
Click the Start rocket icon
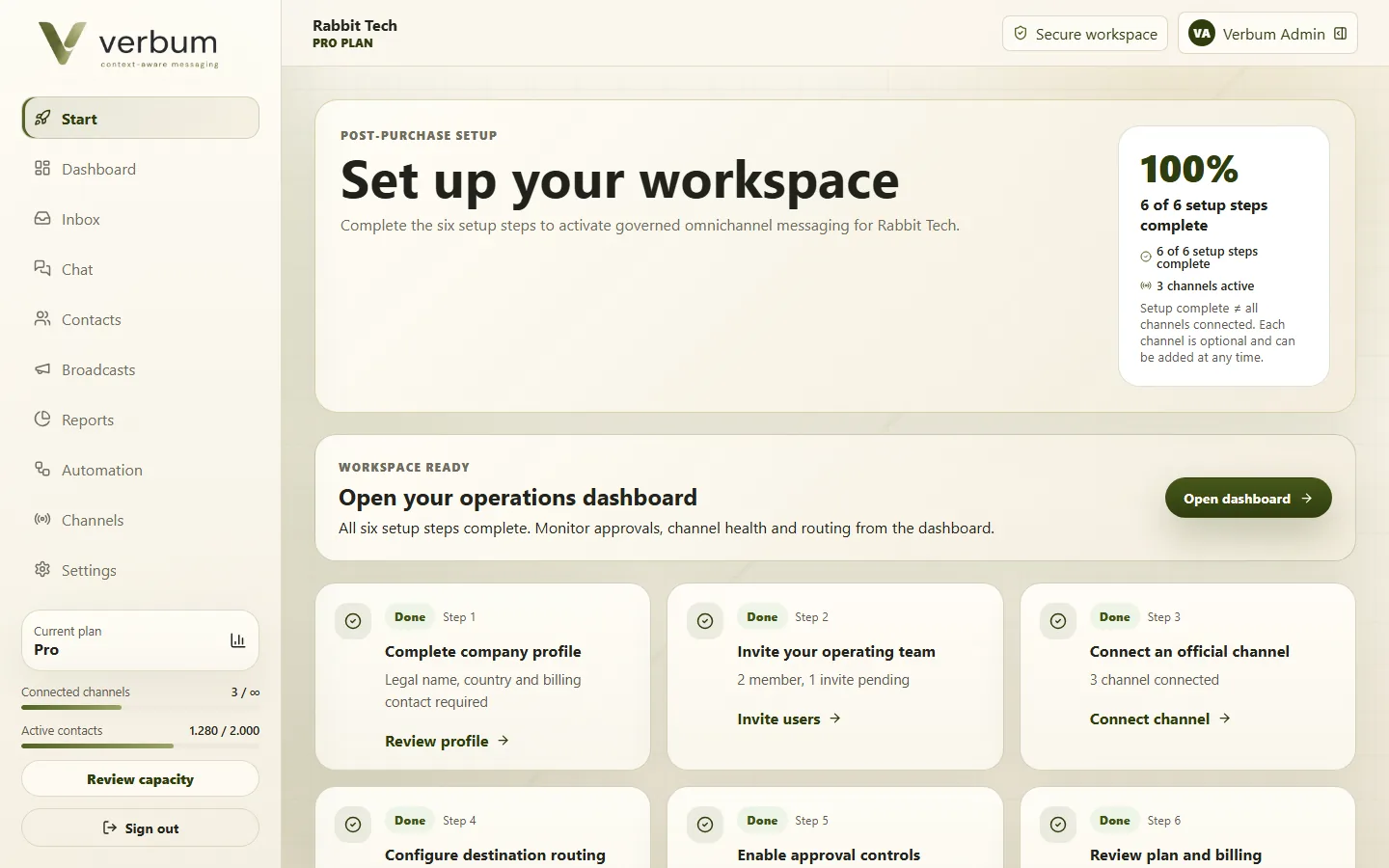coord(42,119)
